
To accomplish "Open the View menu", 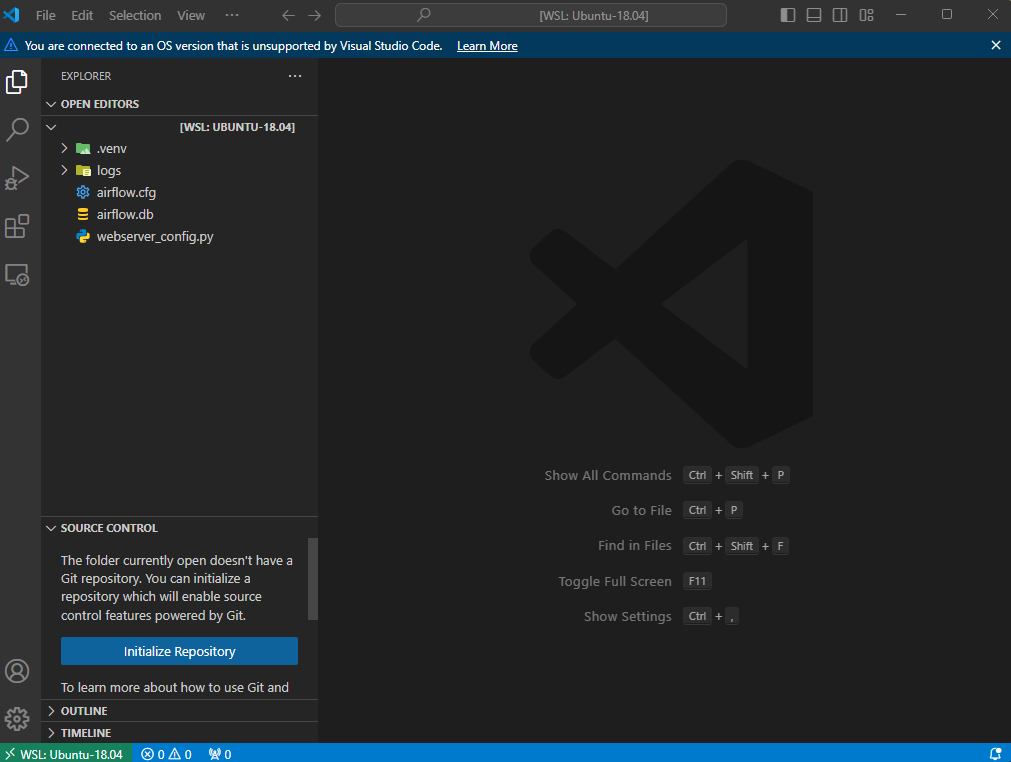I will tap(191, 15).
